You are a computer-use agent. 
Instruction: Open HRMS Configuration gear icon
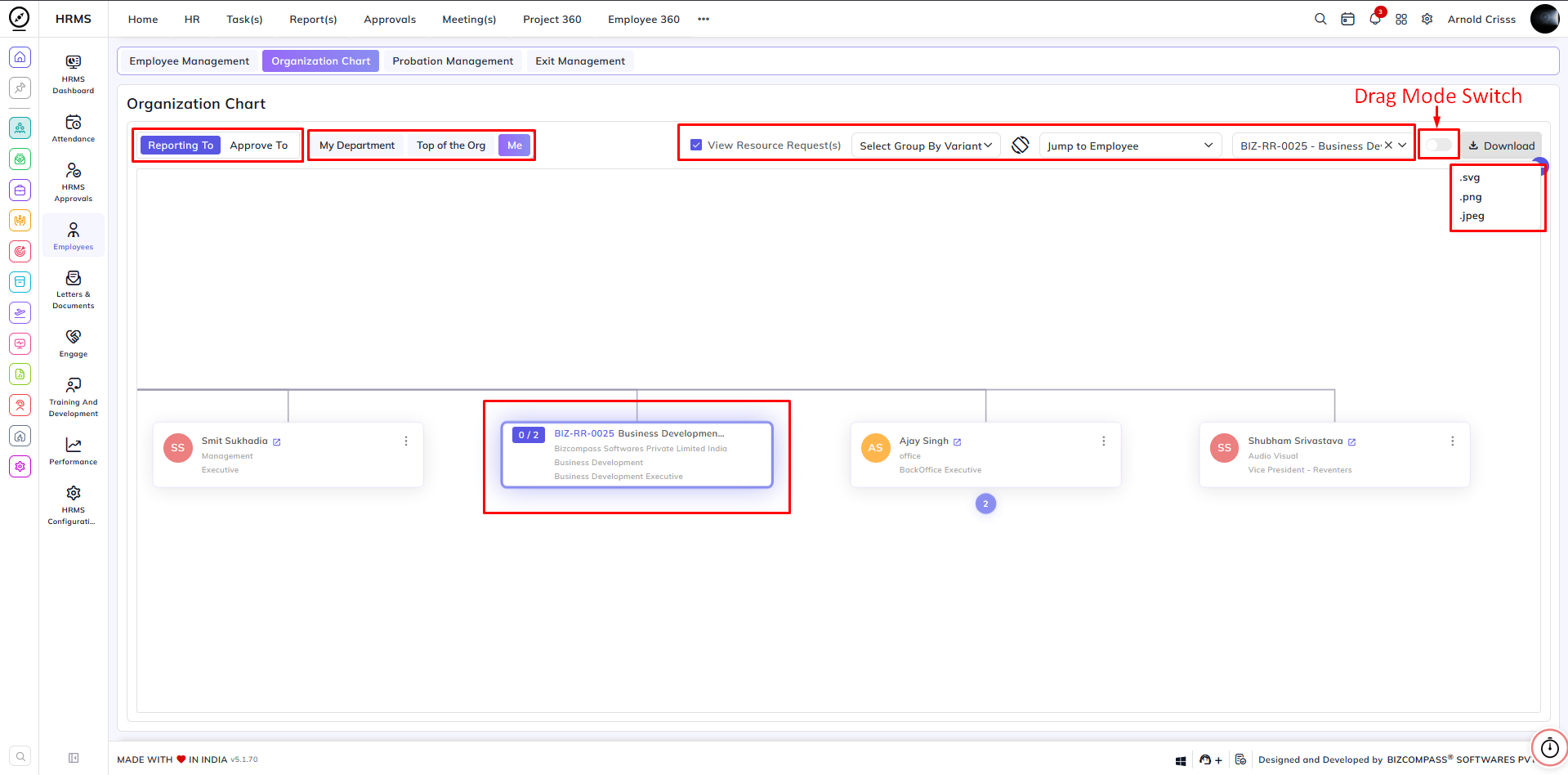tap(74, 493)
